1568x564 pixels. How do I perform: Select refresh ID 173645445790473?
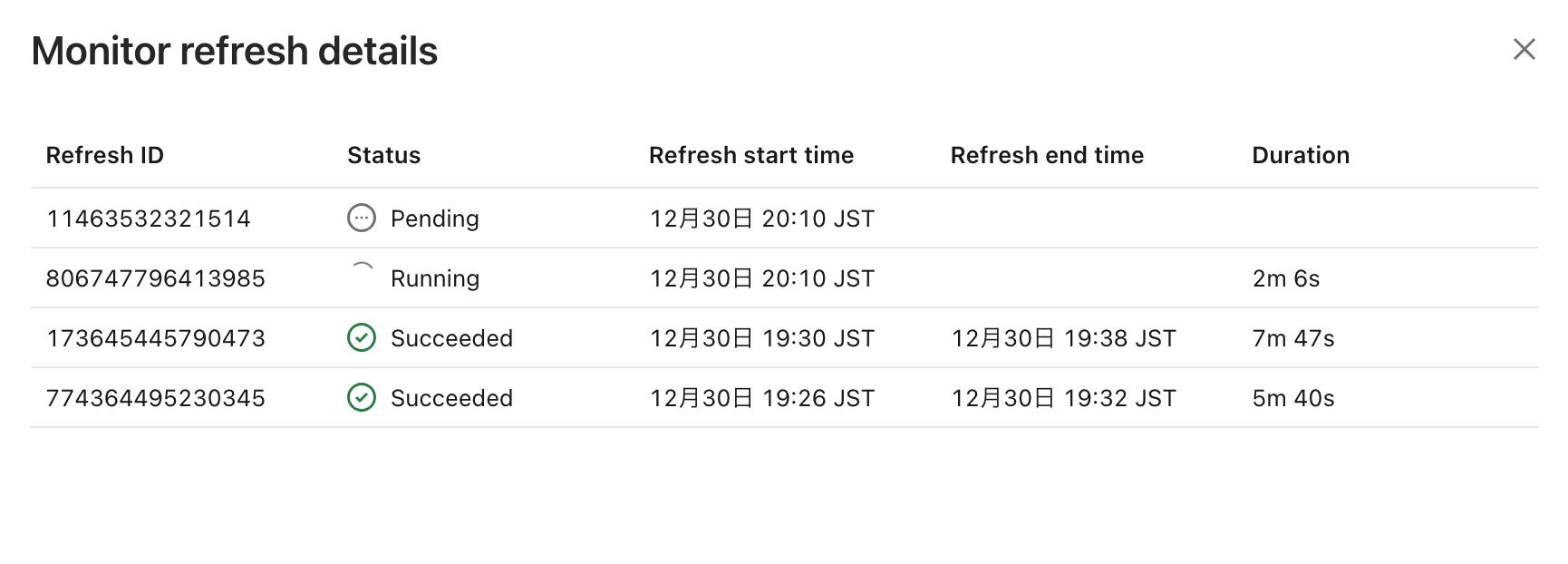(x=156, y=338)
